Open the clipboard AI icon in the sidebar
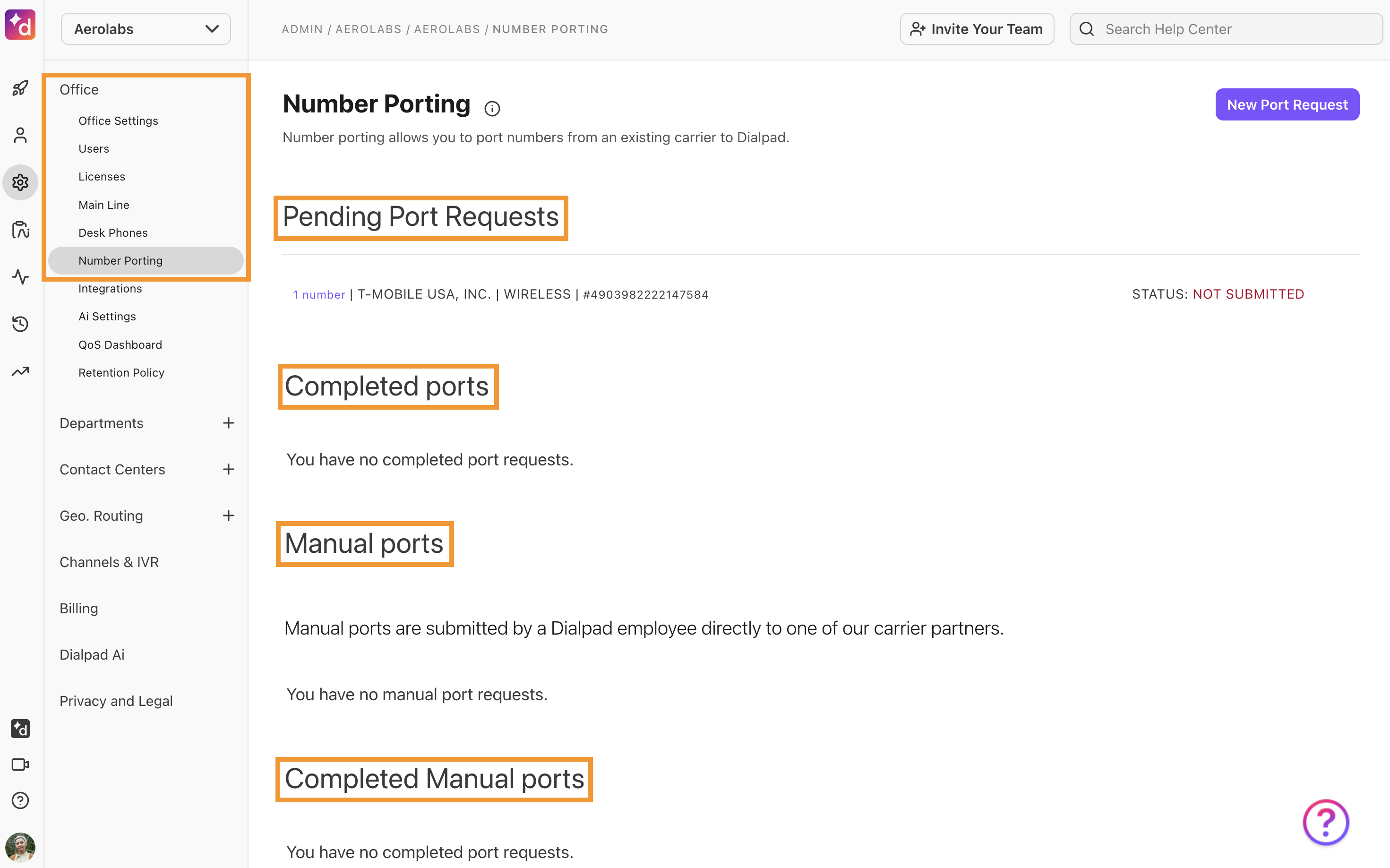 [20, 230]
